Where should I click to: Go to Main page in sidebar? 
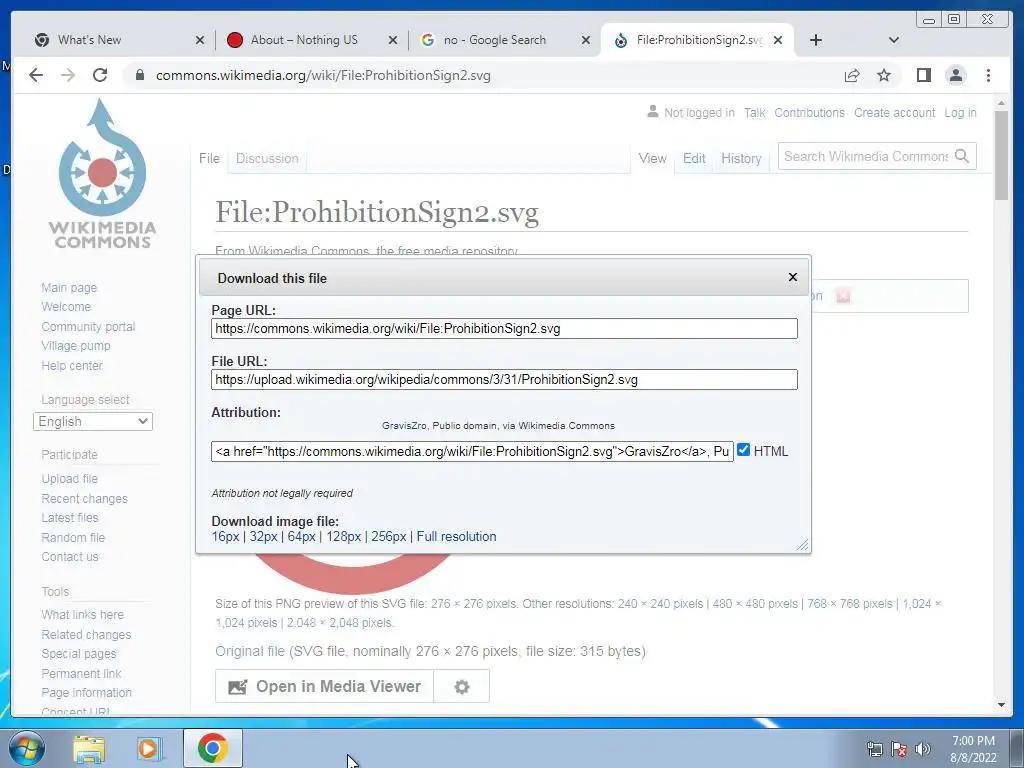click(x=69, y=287)
